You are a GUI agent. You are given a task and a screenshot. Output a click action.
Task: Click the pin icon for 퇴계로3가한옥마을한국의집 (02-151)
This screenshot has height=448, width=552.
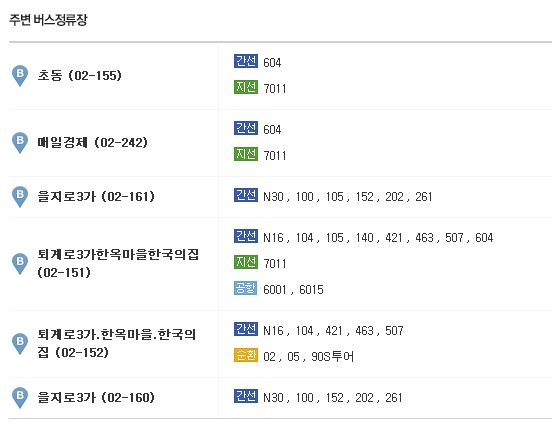click(20, 263)
